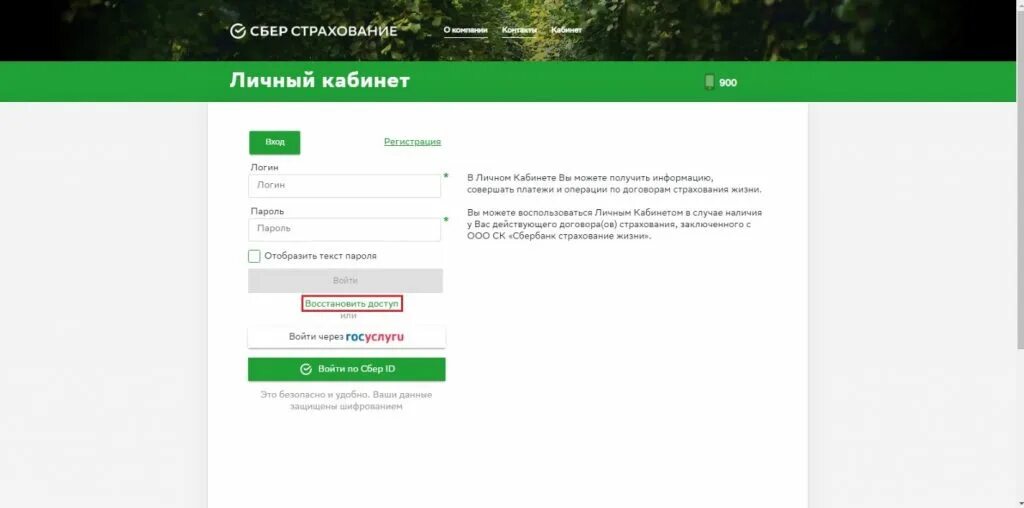The width and height of the screenshot is (1024, 508).
Task: Click the Отобразить текст пароля label text
Action: coord(320,256)
